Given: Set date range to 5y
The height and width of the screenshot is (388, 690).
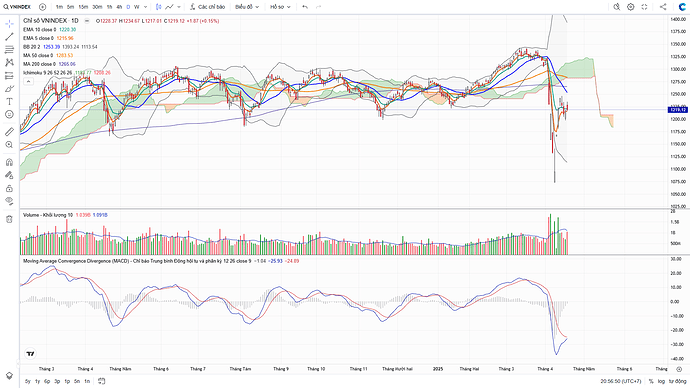Looking at the screenshot, I should coord(28,381).
